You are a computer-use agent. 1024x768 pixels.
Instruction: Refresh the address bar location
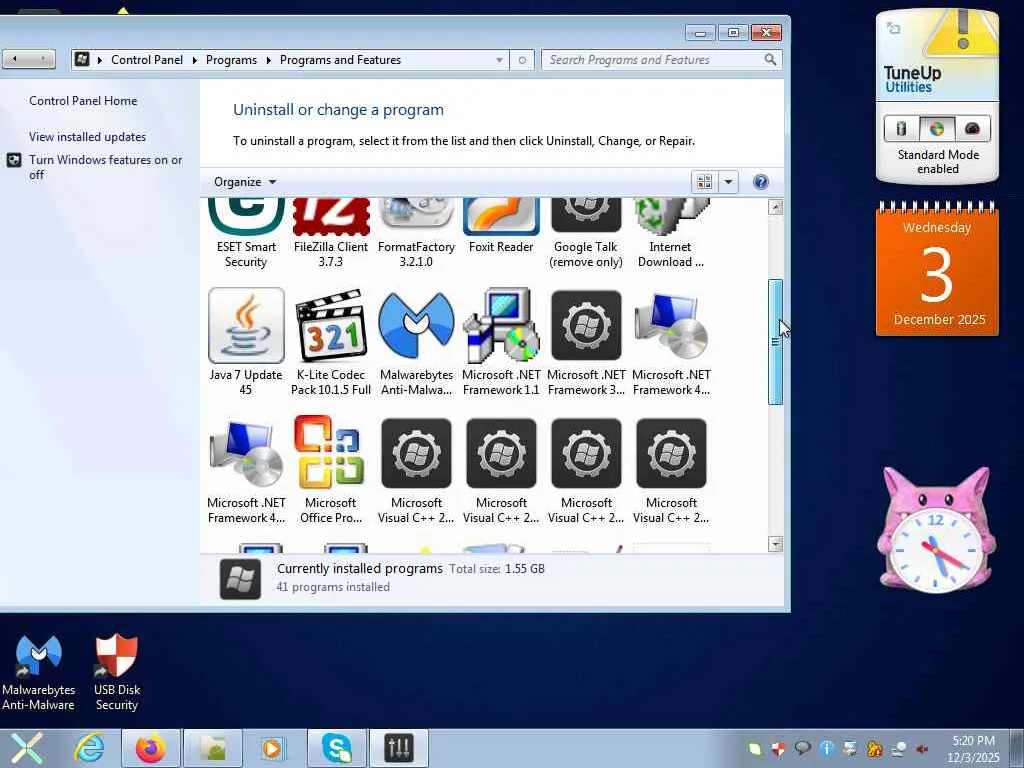coord(522,60)
